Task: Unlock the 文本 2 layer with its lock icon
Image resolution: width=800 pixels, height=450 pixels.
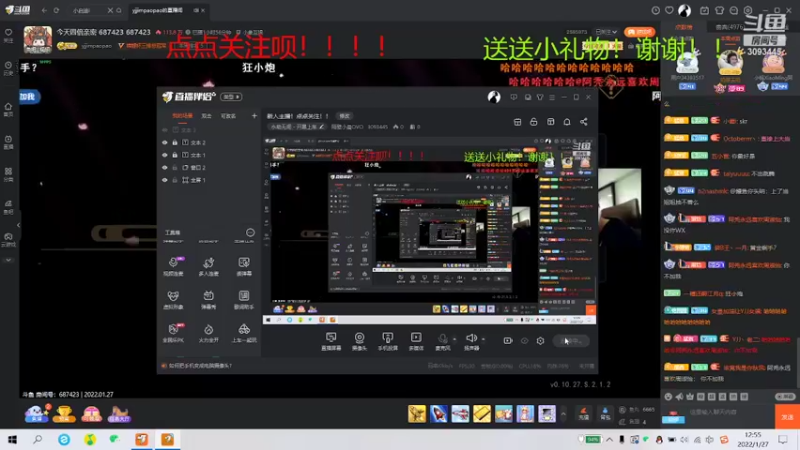Action: coord(174,143)
